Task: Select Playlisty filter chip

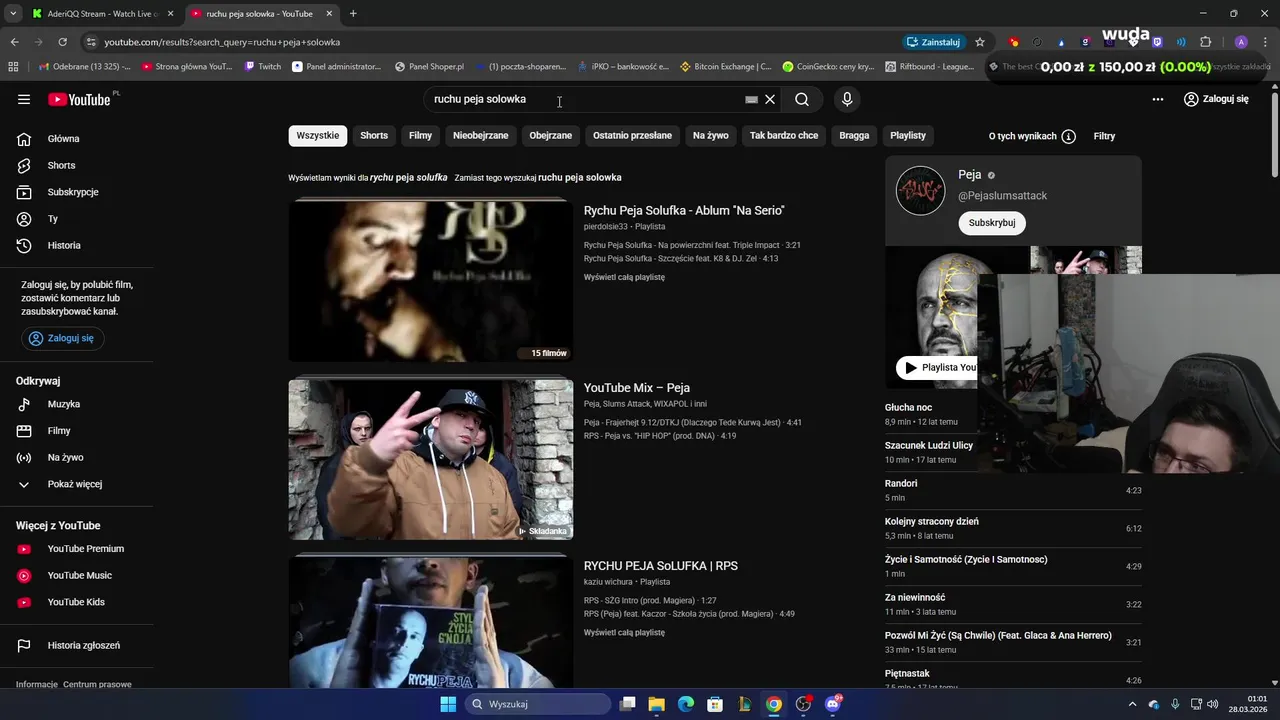Action: (908, 136)
